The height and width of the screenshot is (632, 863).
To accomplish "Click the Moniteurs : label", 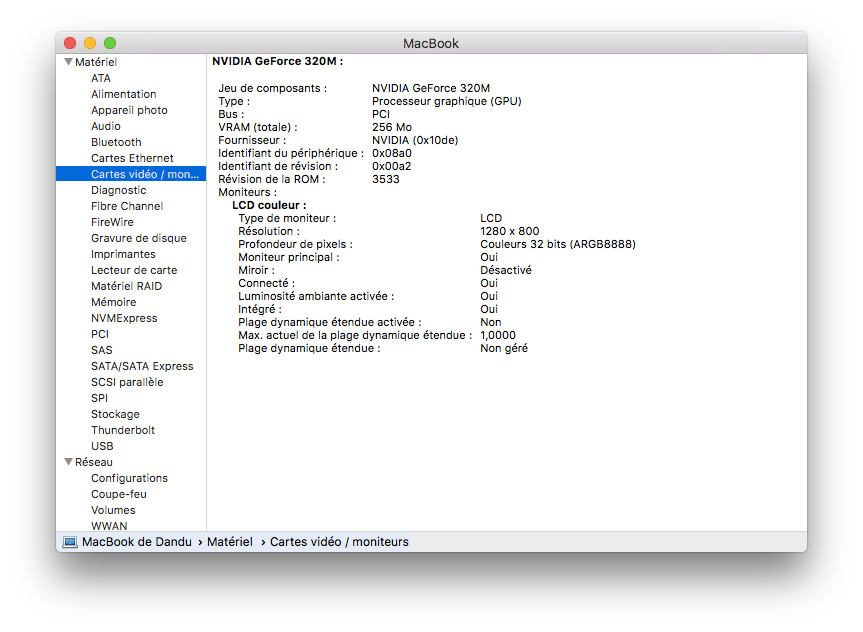I will [248, 192].
